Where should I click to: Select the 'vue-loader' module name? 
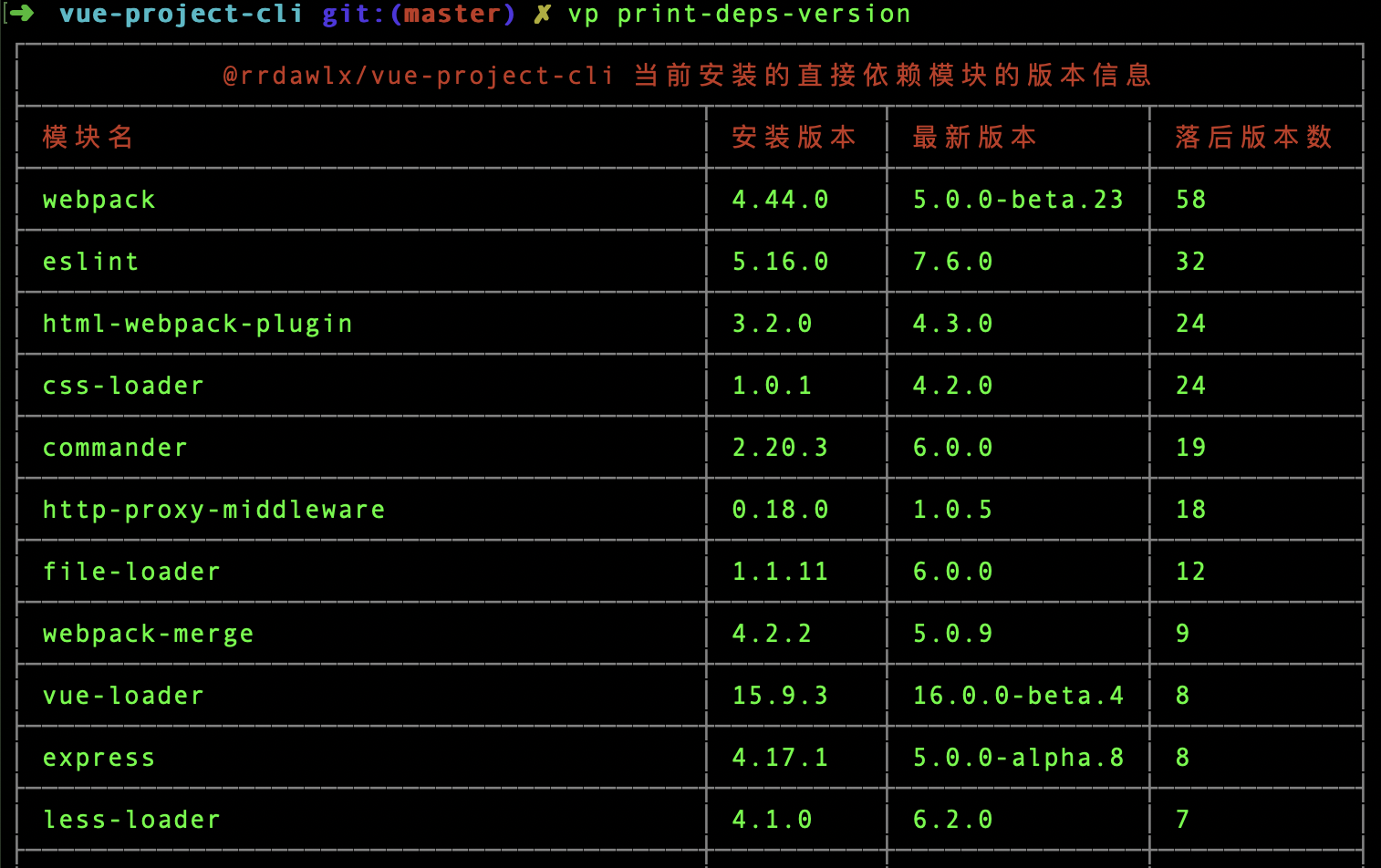pos(124,696)
